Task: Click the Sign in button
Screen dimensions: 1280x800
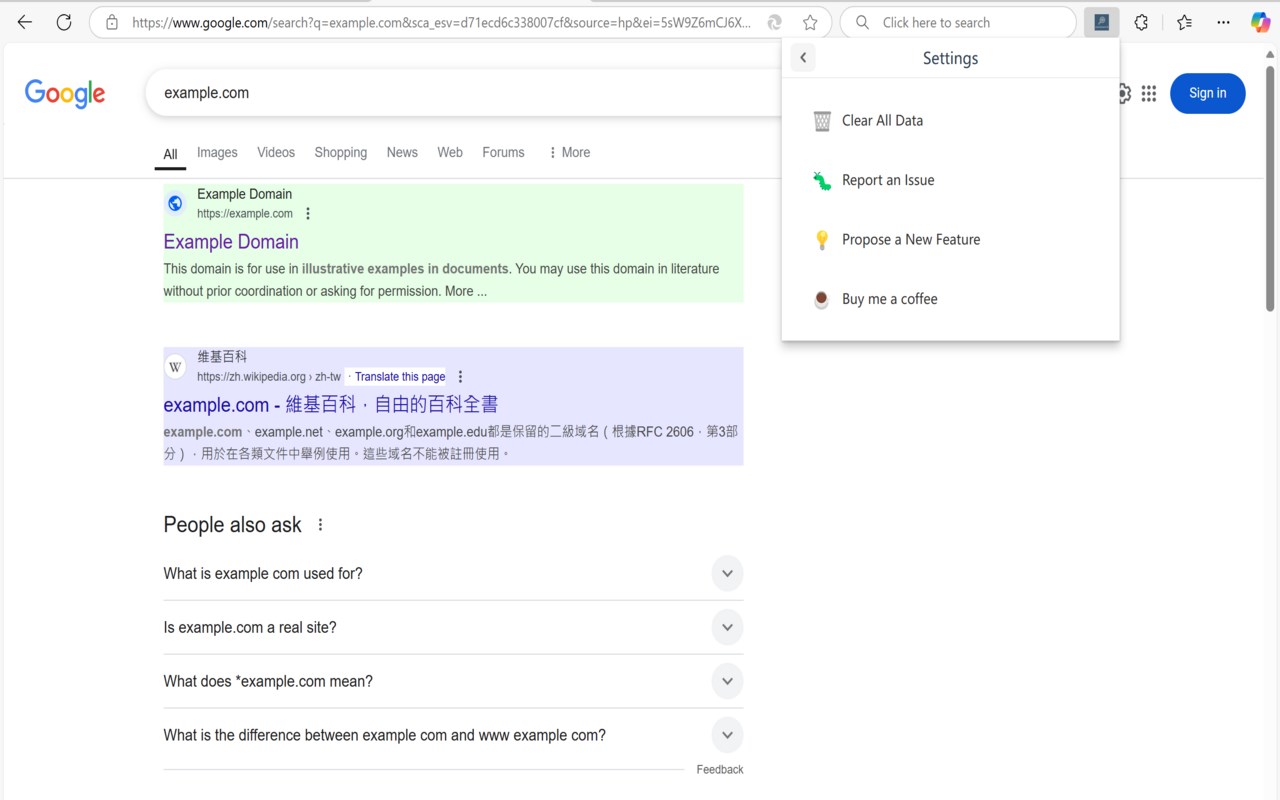Action: [1208, 93]
